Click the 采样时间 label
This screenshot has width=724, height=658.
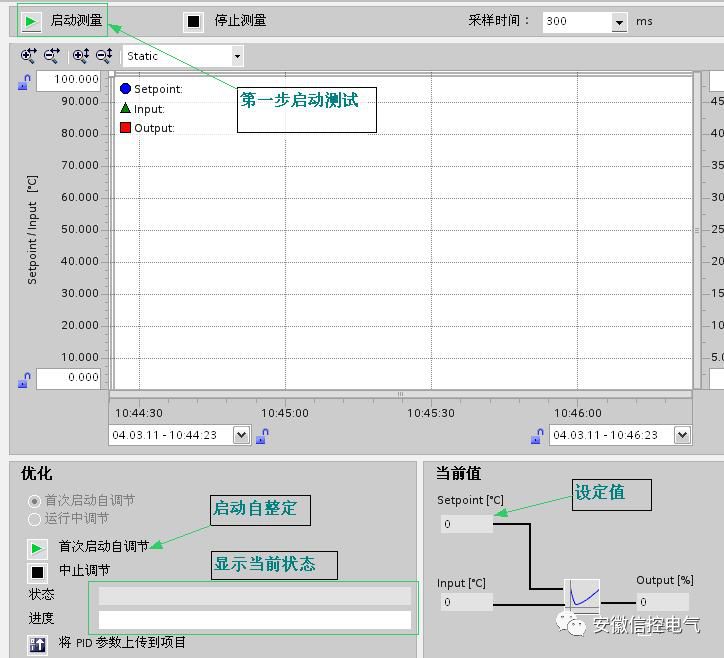499,21
